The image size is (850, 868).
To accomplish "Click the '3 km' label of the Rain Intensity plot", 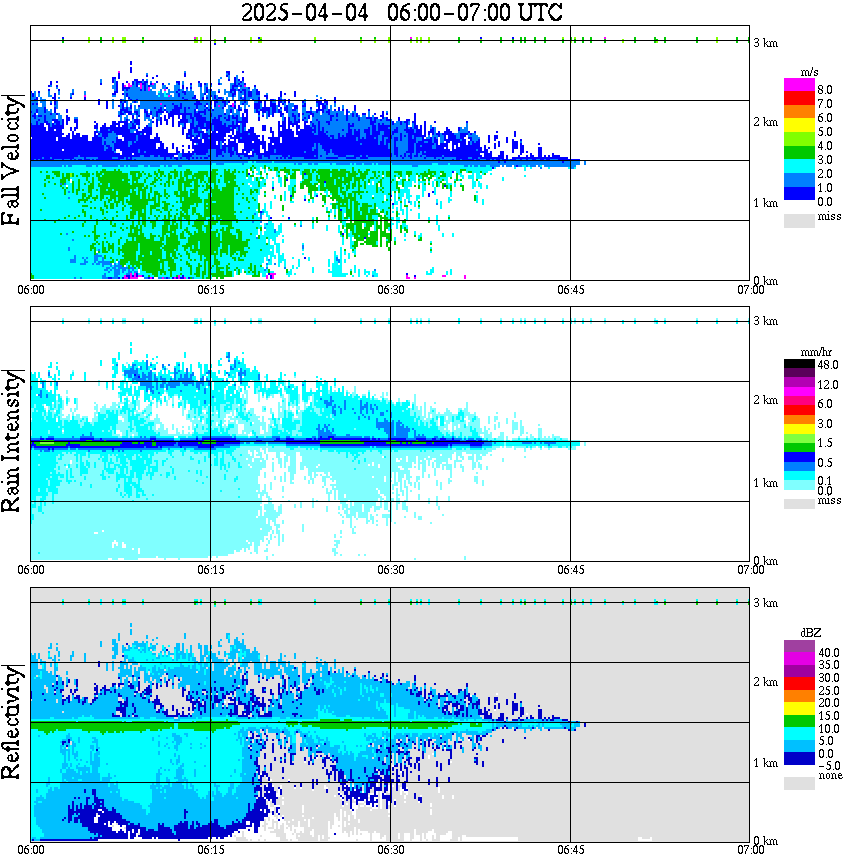I will (x=765, y=321).
